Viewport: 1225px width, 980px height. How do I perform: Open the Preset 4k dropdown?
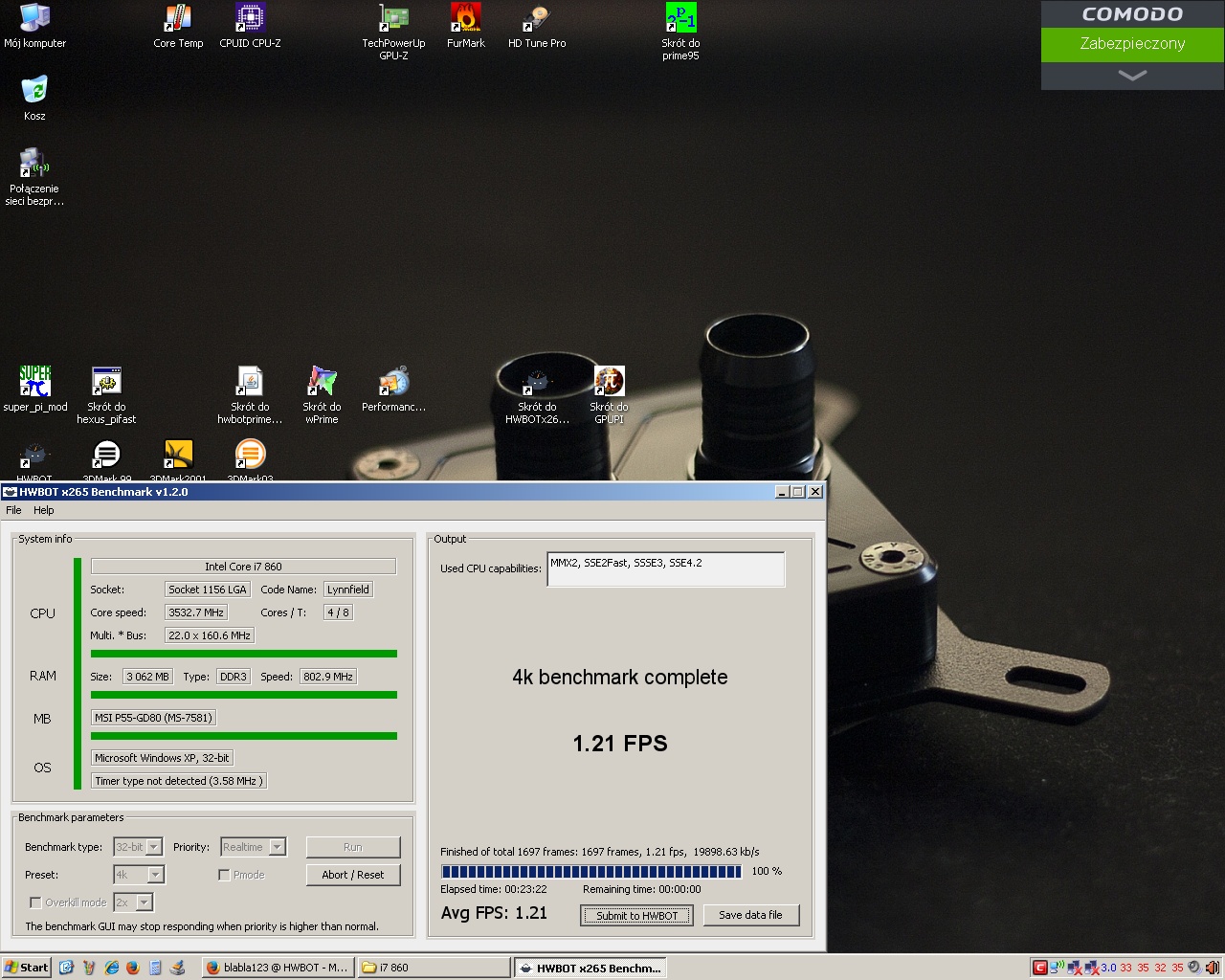[x=139, y=875]
